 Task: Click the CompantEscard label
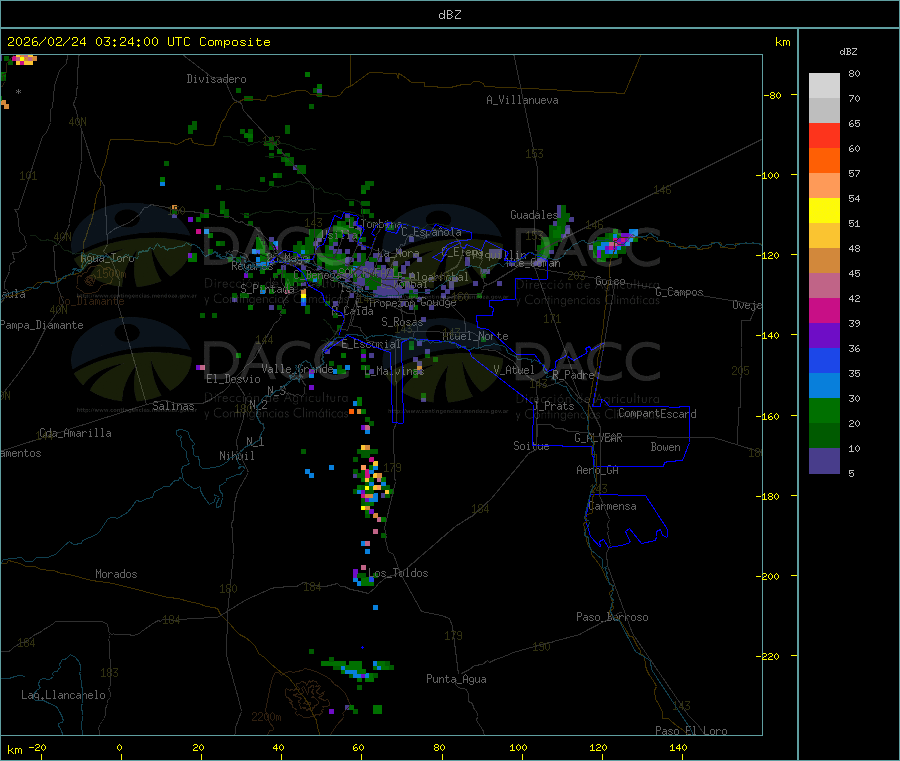pyautogui.click(x=657, y=414)
